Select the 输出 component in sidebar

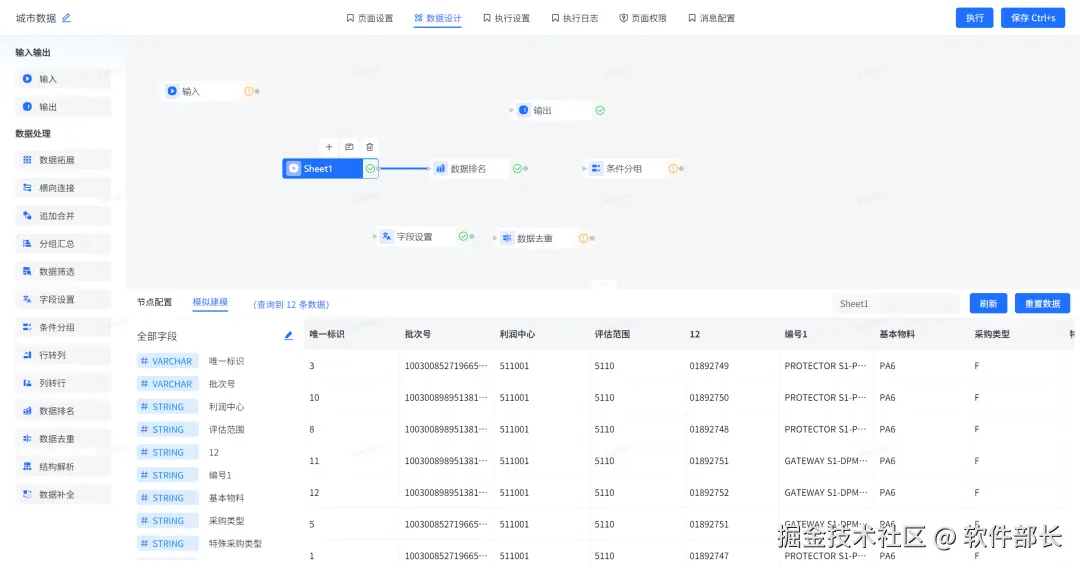pos(63,107)
